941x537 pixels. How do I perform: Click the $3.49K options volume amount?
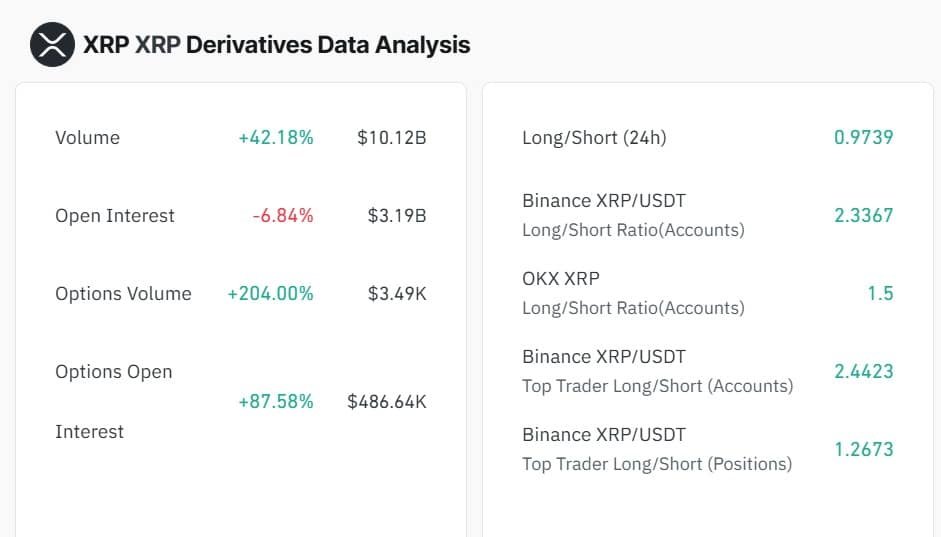click(397, 294)
